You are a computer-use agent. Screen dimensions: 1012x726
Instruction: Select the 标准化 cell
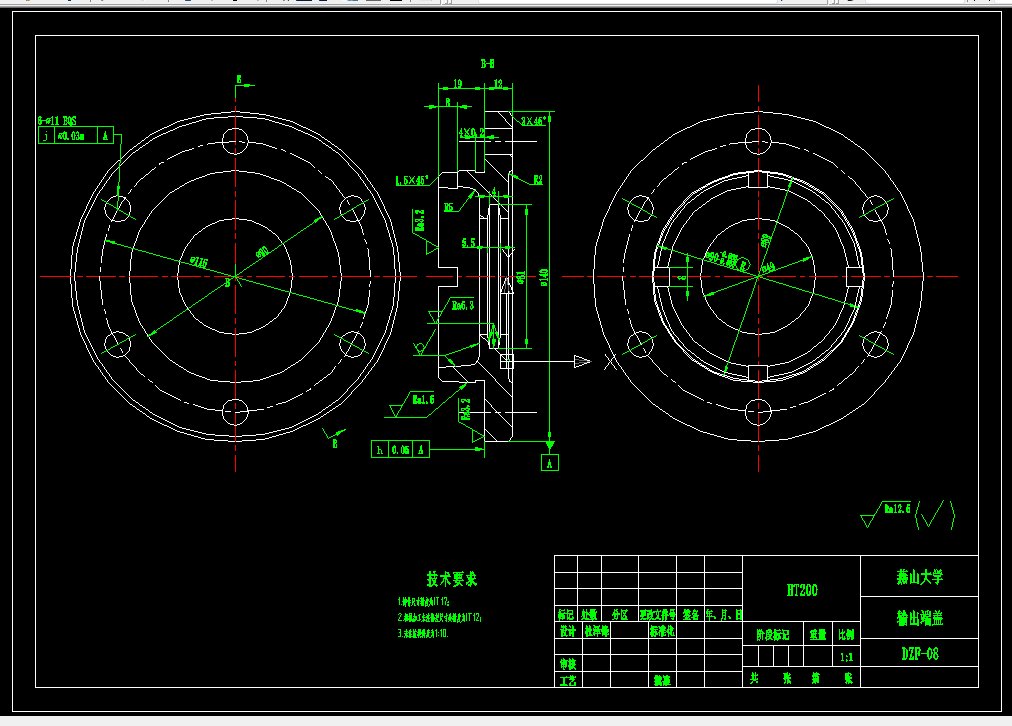pyautogui.click(x=662, y=630)
